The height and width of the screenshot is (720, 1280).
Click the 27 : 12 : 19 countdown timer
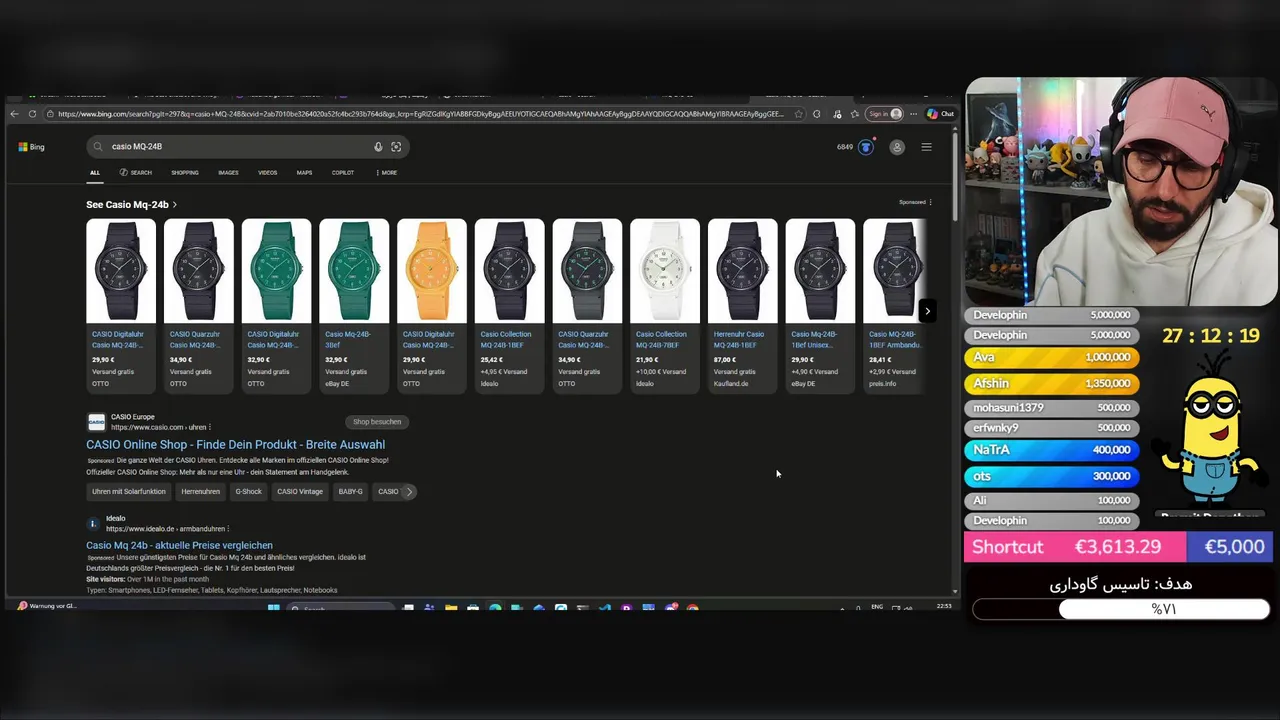[x=1210, y=336]
